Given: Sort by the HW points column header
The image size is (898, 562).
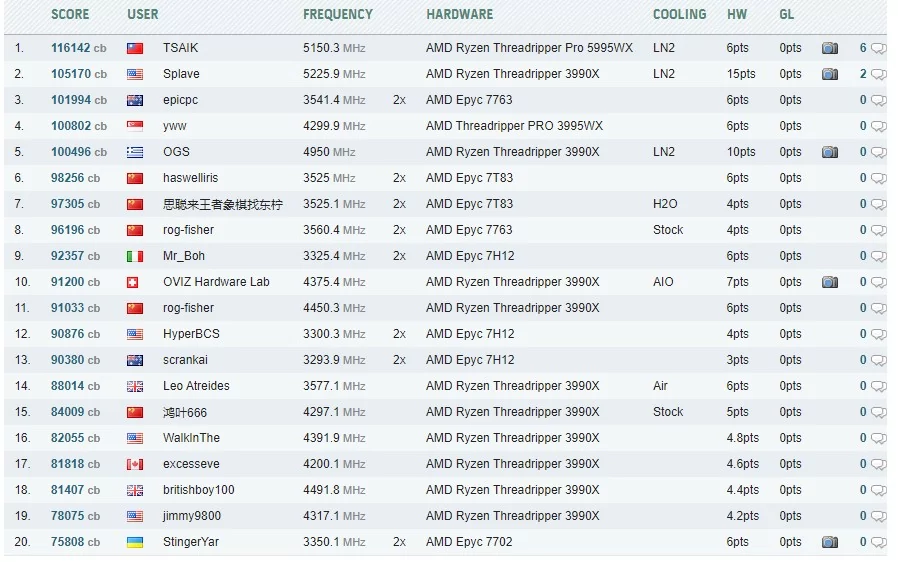Looking at the screenshot, I should click(x=737, y=14).
